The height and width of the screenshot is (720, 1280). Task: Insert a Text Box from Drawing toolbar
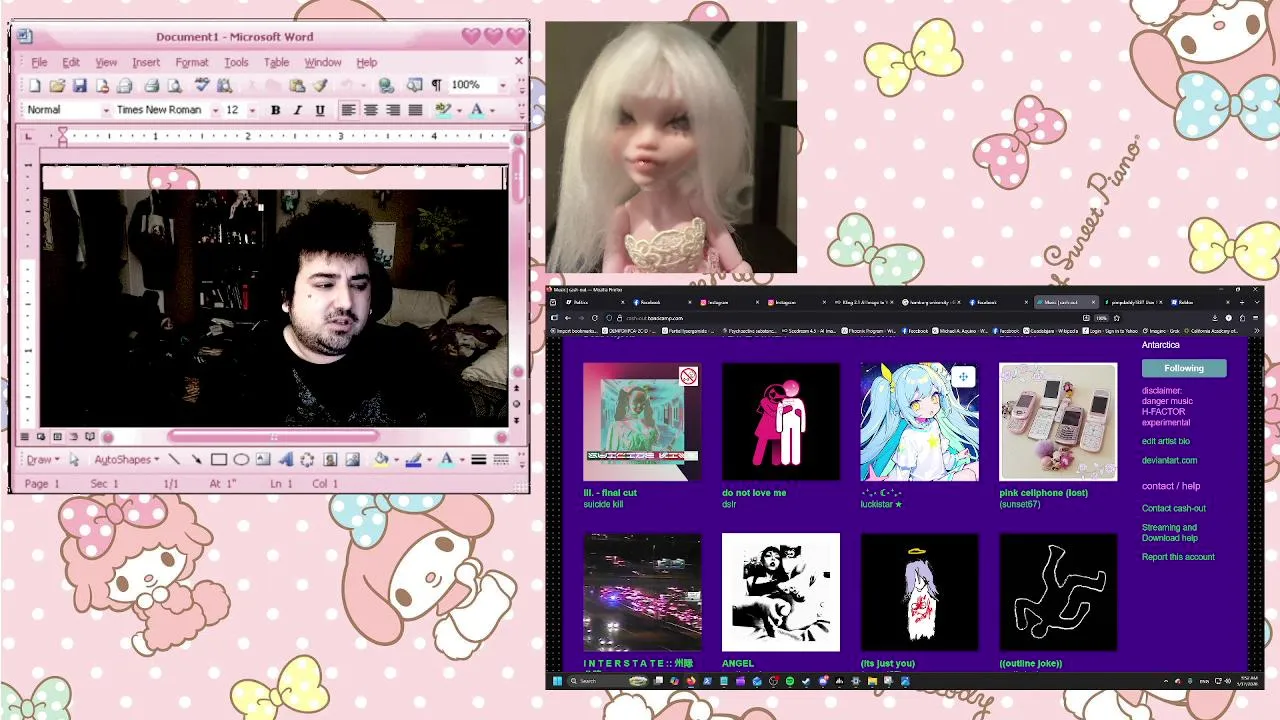pos(263,460)
